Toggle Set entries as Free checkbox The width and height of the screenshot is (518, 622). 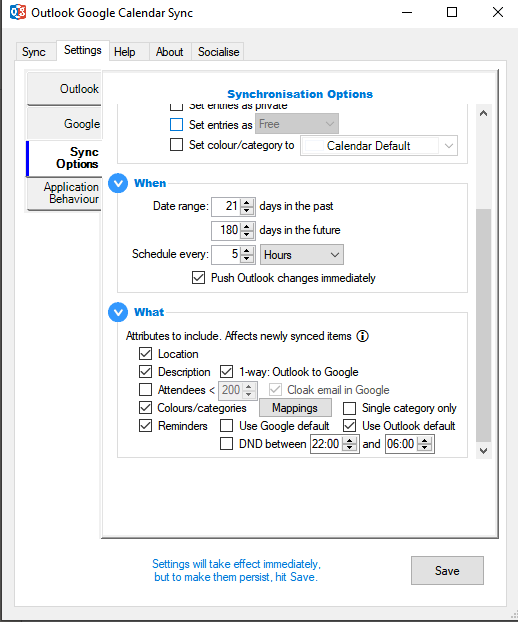[x=177, y=125]
